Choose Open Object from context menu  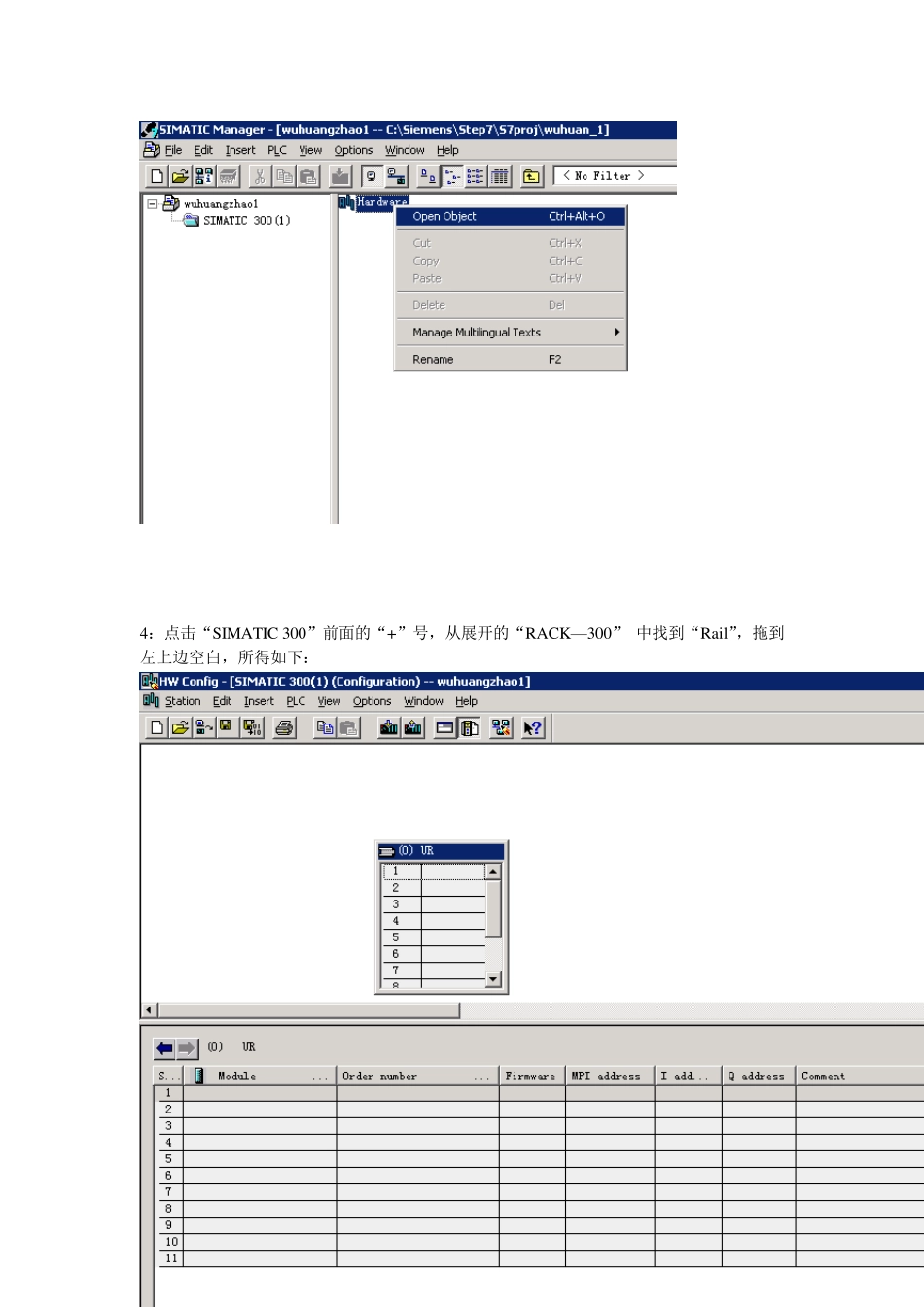coord(510,217)
